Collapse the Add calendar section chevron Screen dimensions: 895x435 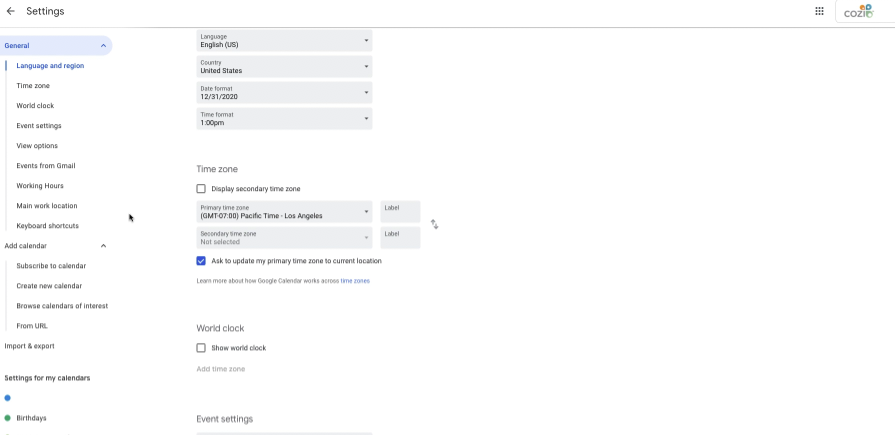pyautogui.click(x=103, y=245)
